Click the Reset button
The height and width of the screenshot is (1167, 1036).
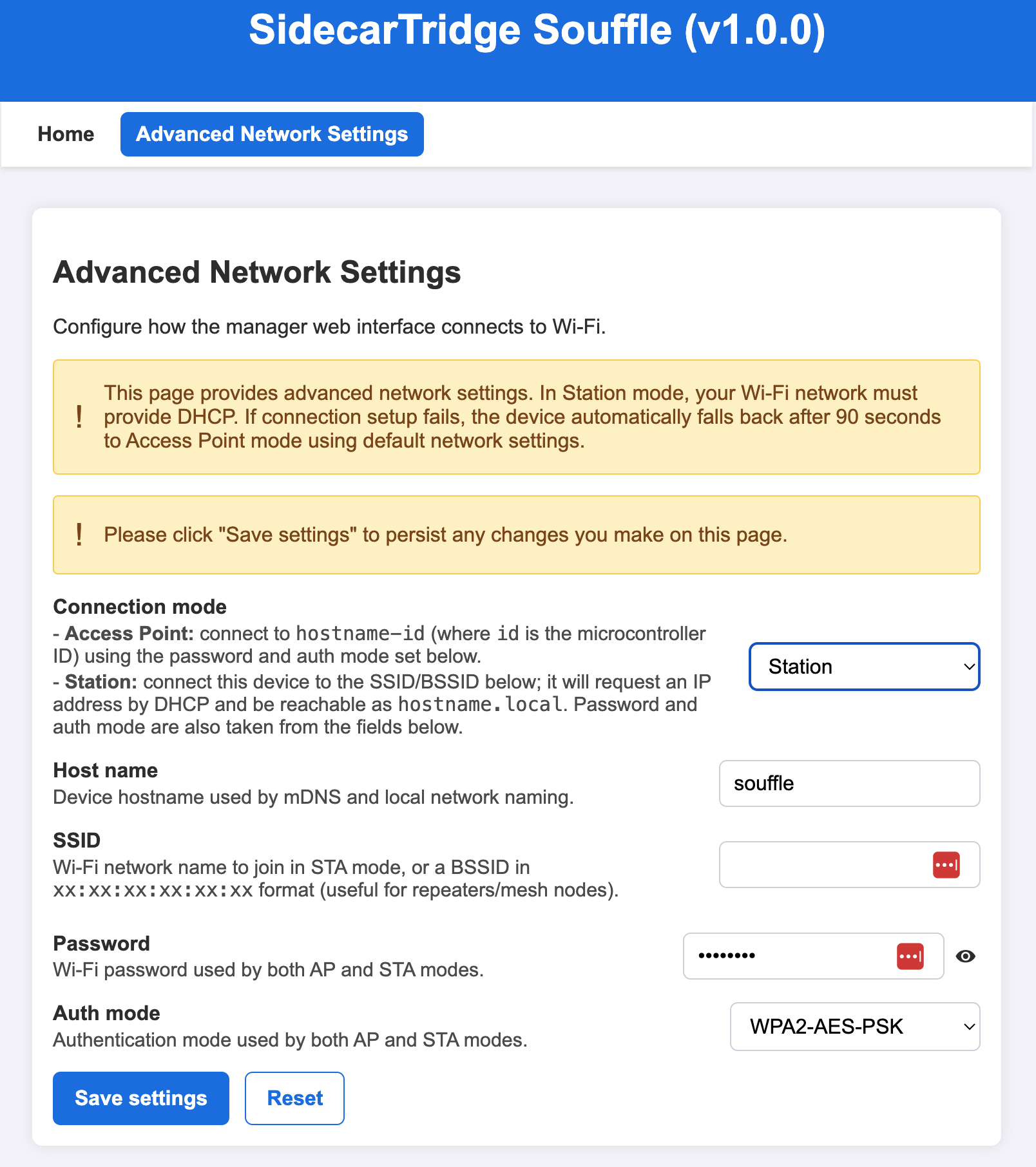point(294,1098)
